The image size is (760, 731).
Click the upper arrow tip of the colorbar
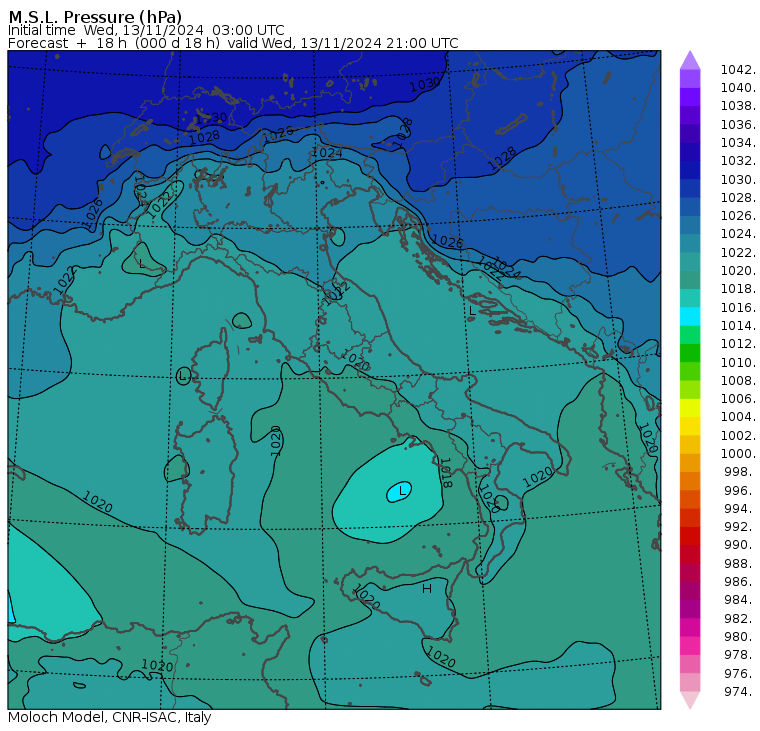[690, 59]
